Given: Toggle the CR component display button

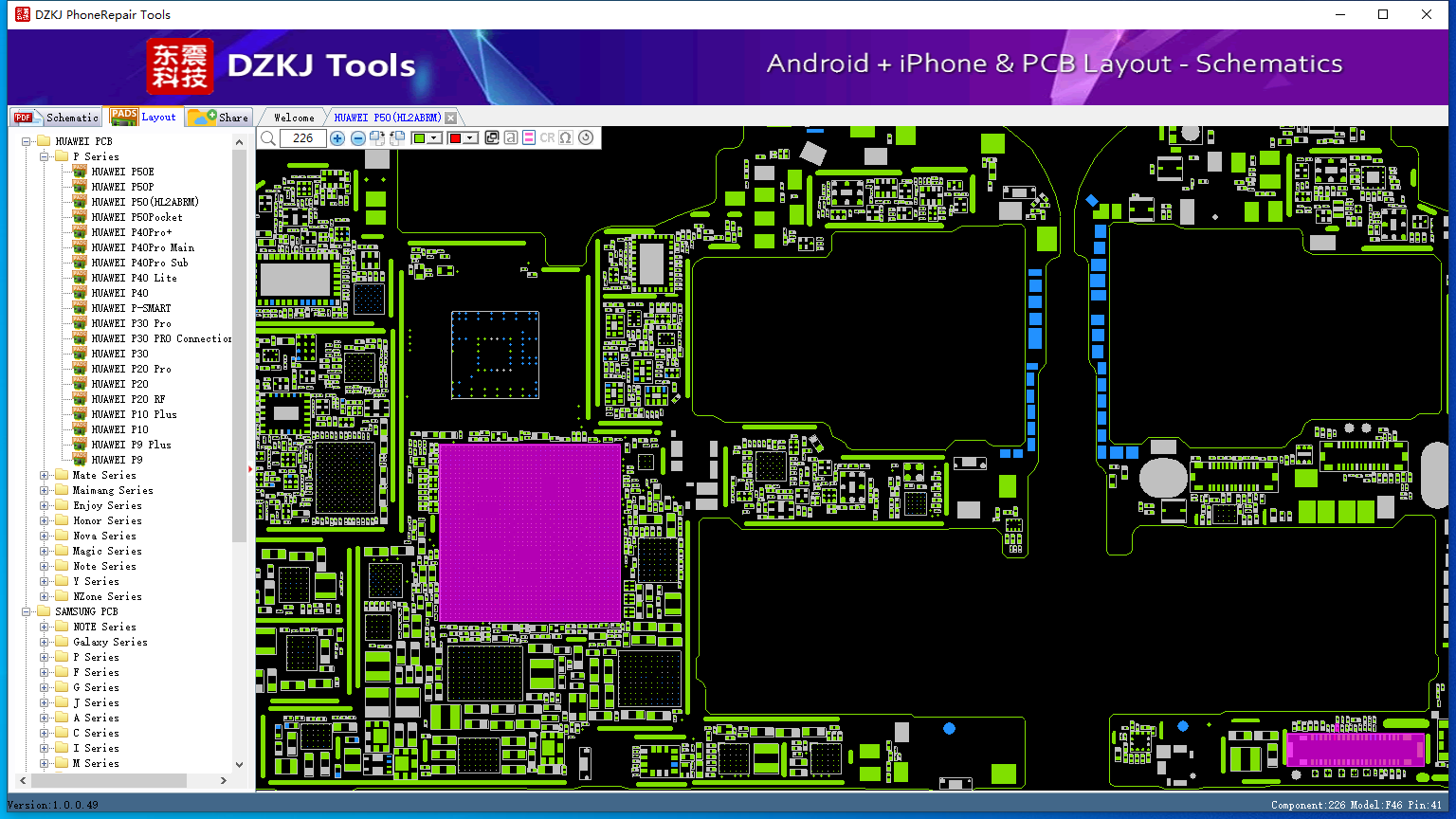Looking at the screenshot, I should (547, 138).
